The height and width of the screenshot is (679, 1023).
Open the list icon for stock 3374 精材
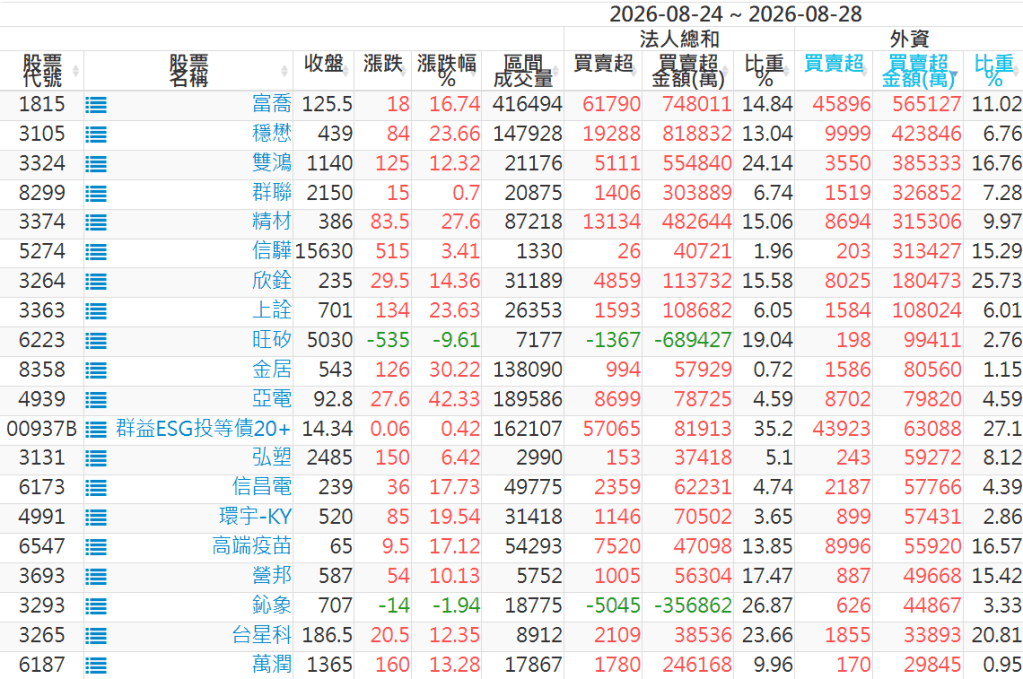pos(96,222)
